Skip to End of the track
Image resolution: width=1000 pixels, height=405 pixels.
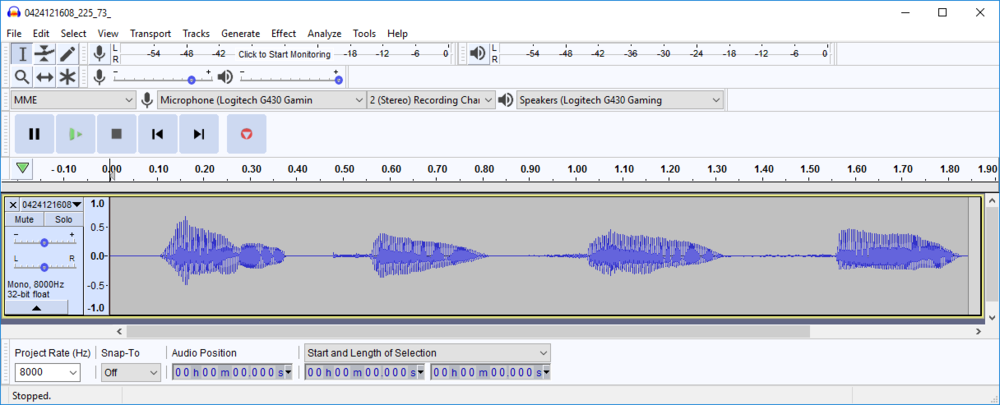coord(199,134)
